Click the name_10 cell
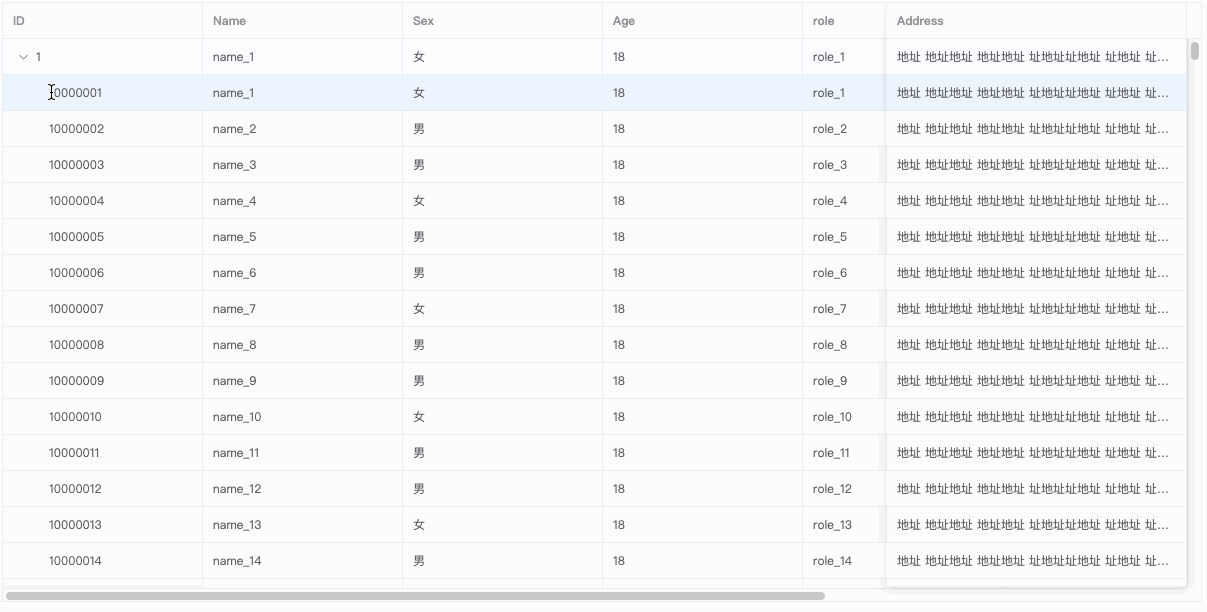This screenshot has height=612, width=1207. (302, 417)
